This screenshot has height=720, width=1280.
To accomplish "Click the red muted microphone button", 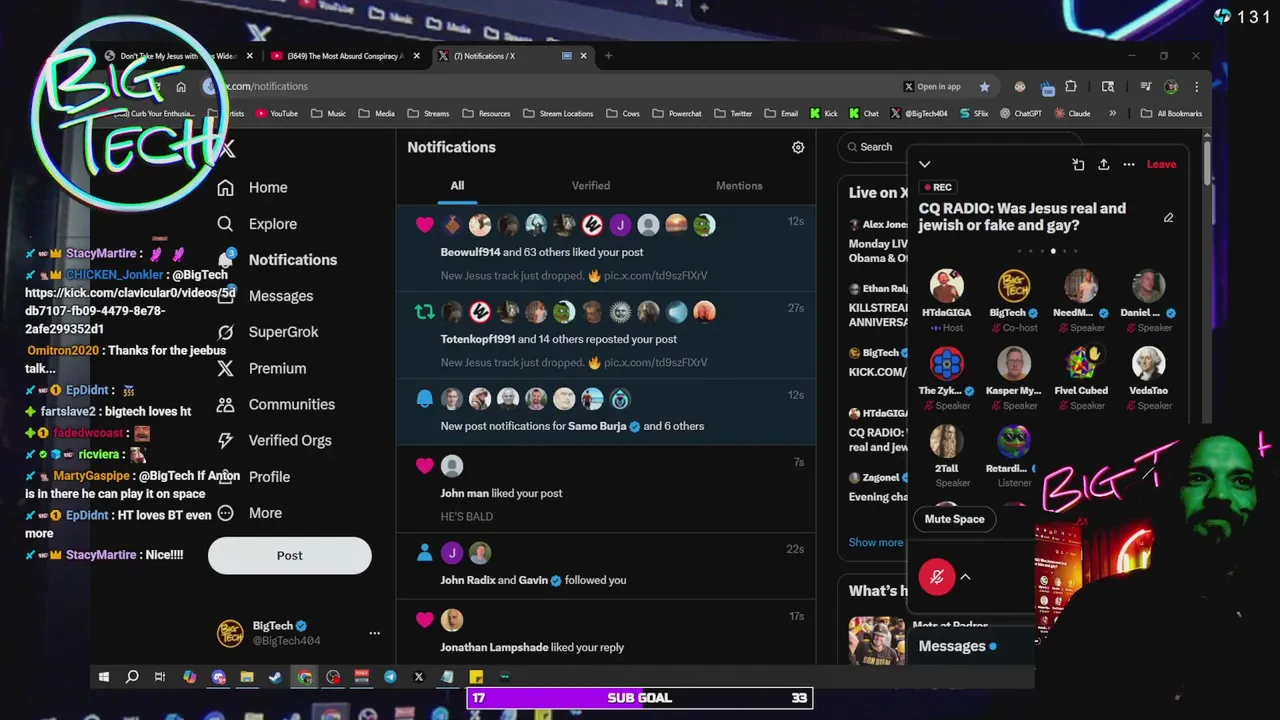I will click(937, 577).
